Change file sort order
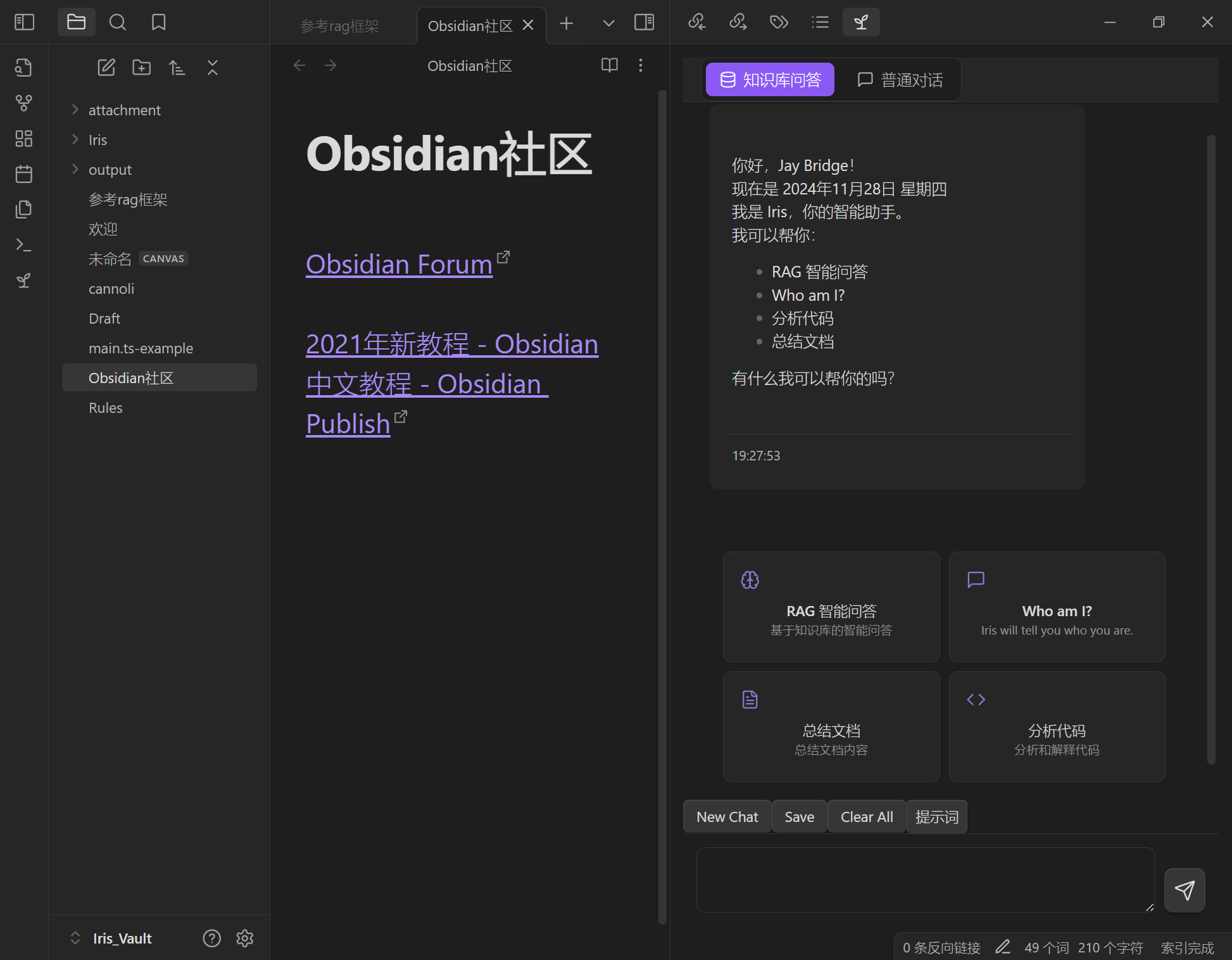Viewport: 1232px width, 960px height. click(x=177, y=67)
